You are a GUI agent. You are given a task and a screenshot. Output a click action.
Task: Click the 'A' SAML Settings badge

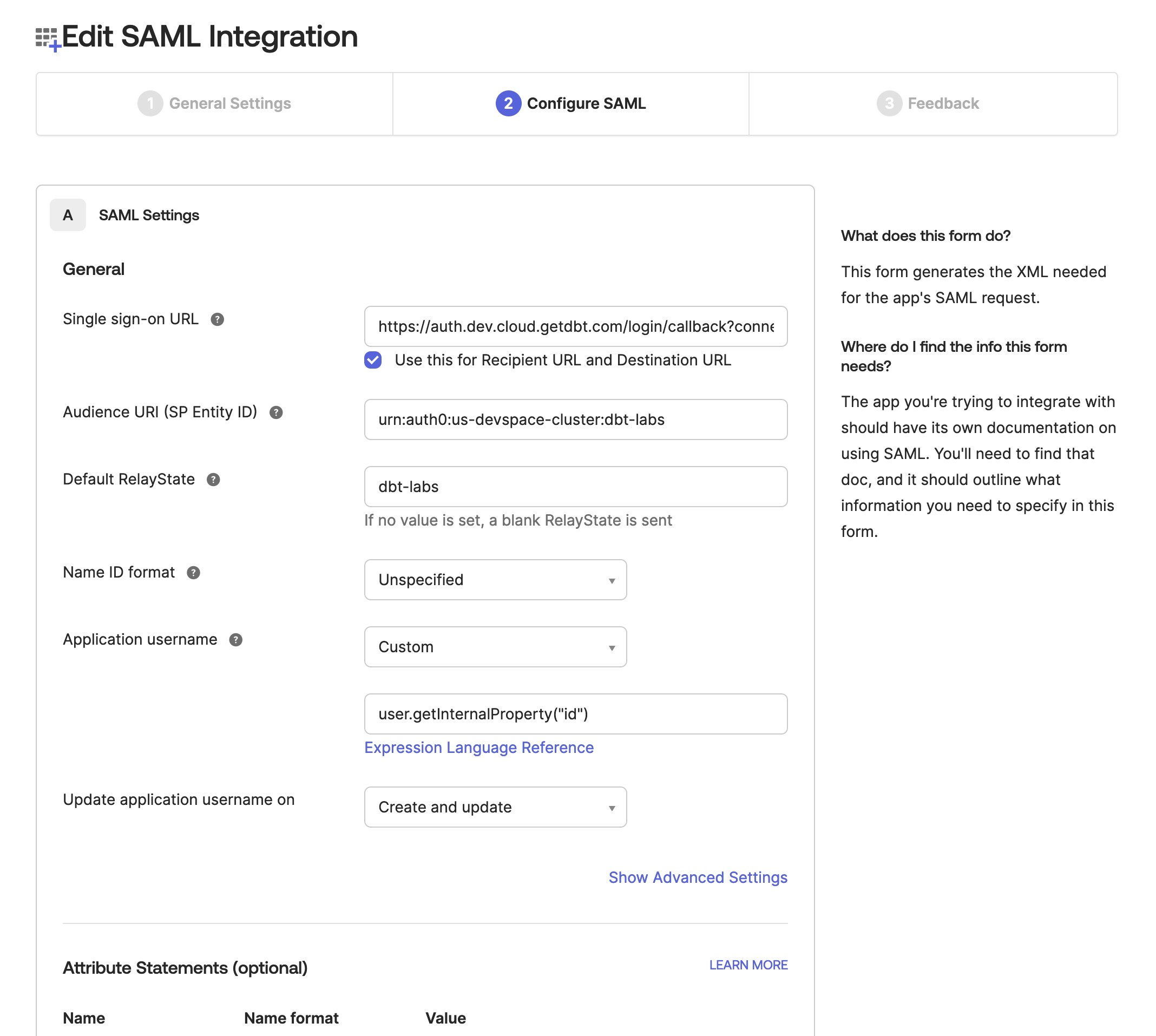68,215
